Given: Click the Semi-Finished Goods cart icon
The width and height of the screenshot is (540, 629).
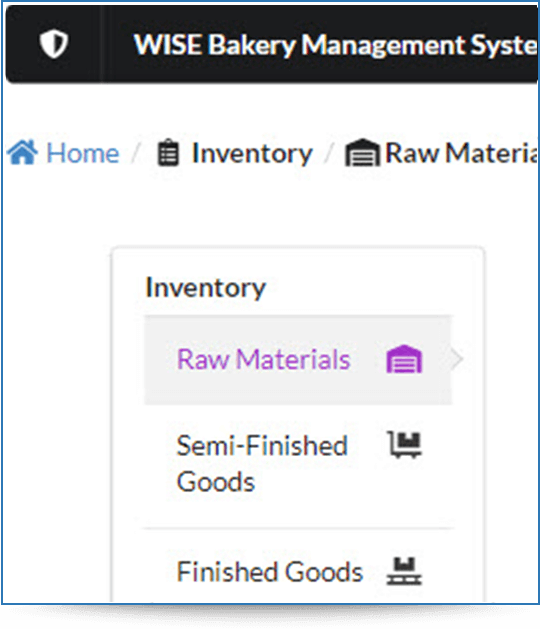Looking at the screenshot, I should [x=405, y=444].
